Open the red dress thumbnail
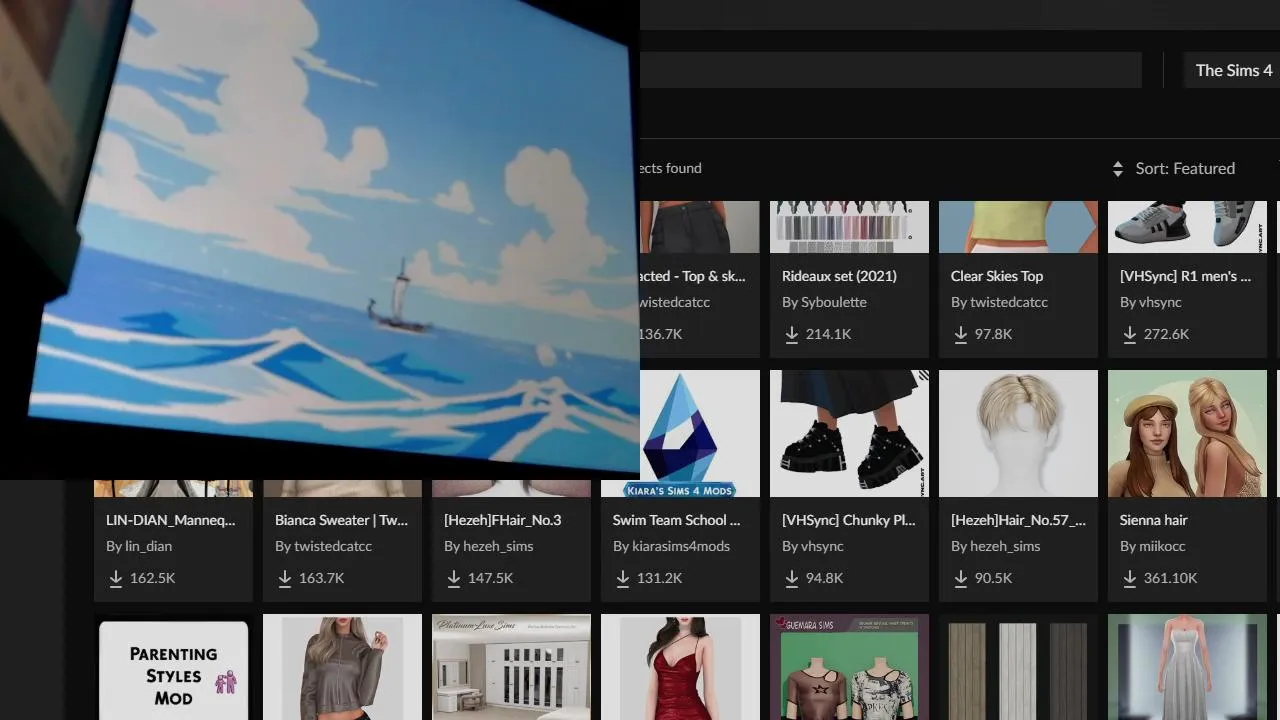This screenshot has height=720, width=1280. click(x=680, y=667)
